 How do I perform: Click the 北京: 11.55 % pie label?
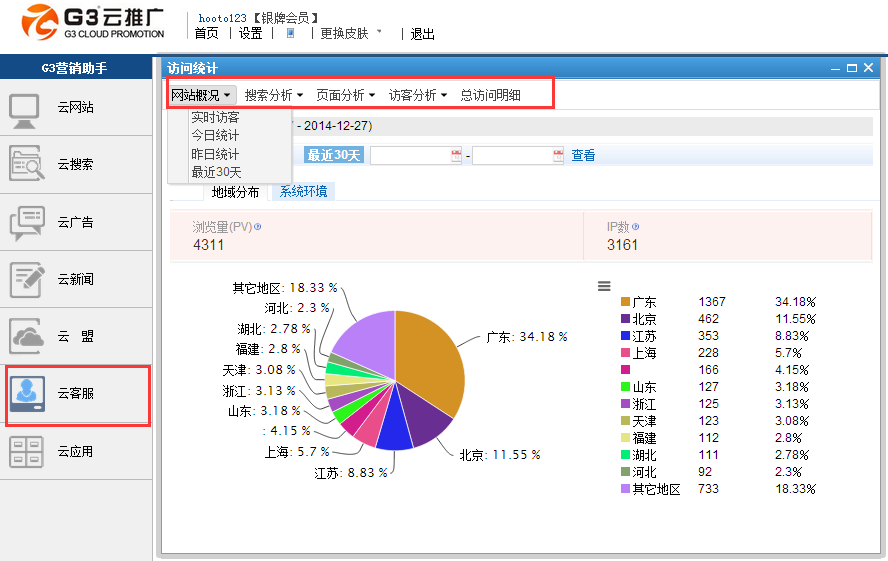click(500, 455)
